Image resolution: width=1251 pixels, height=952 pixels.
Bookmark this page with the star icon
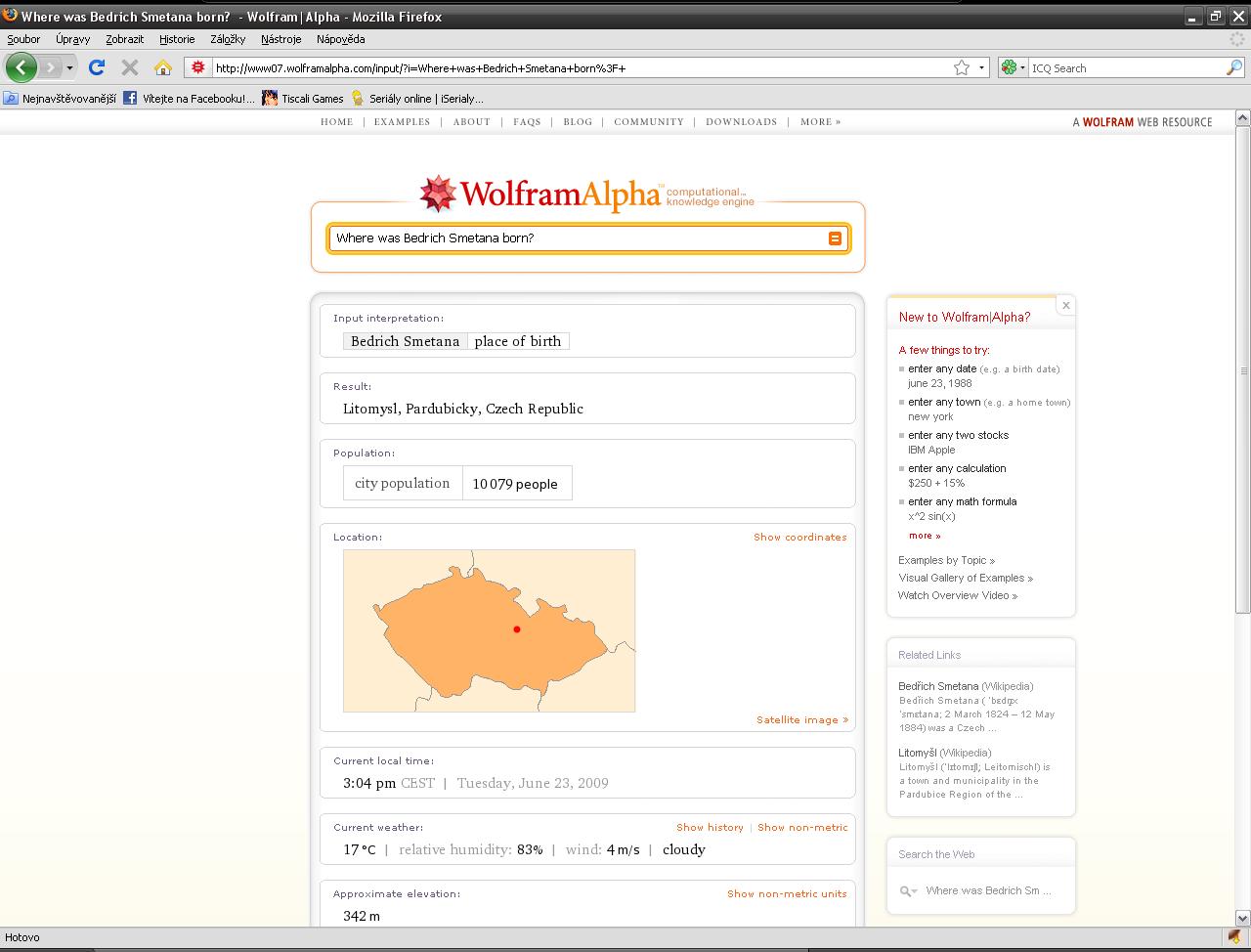(962, 67)
